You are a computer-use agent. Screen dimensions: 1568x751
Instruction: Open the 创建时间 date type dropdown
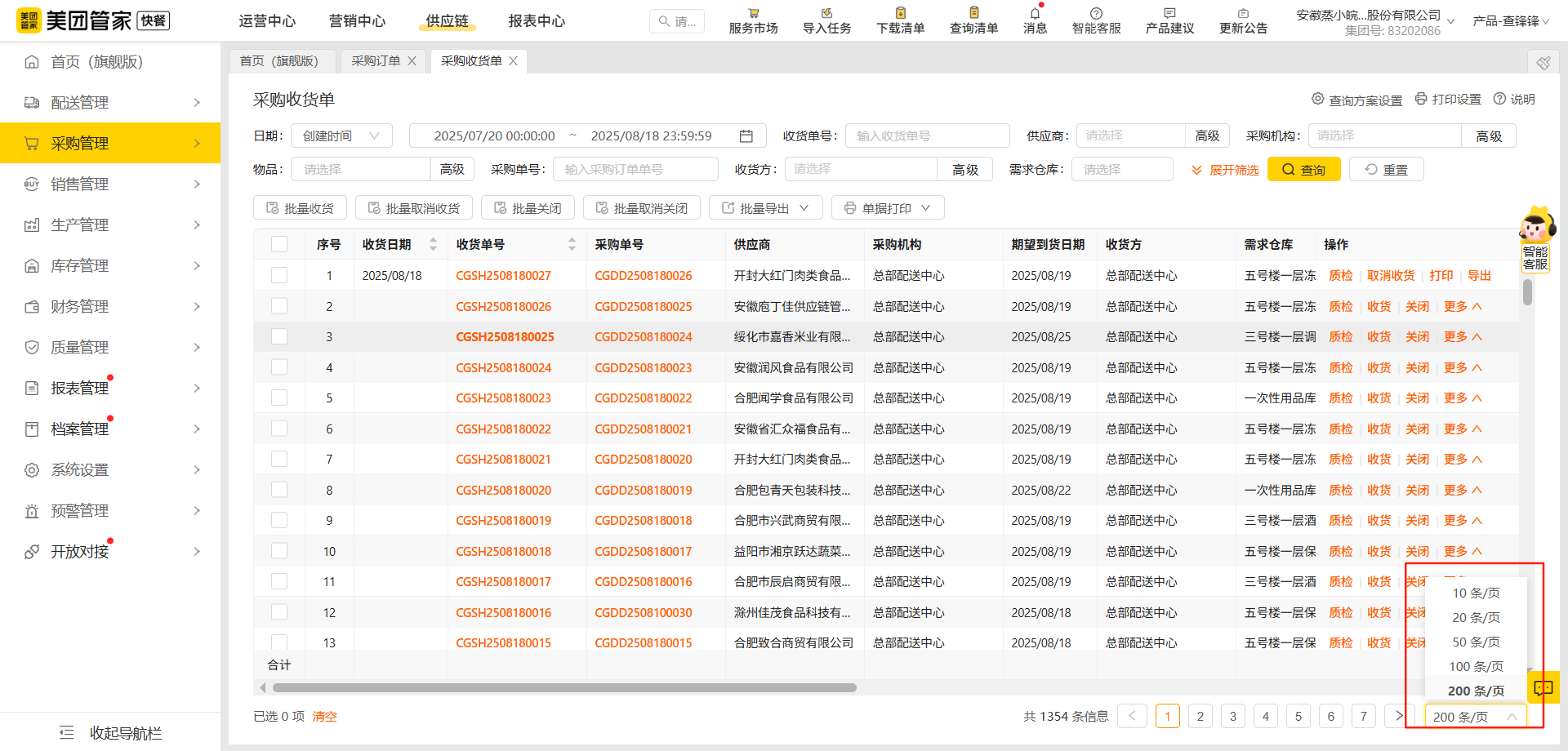click(341, 135)
